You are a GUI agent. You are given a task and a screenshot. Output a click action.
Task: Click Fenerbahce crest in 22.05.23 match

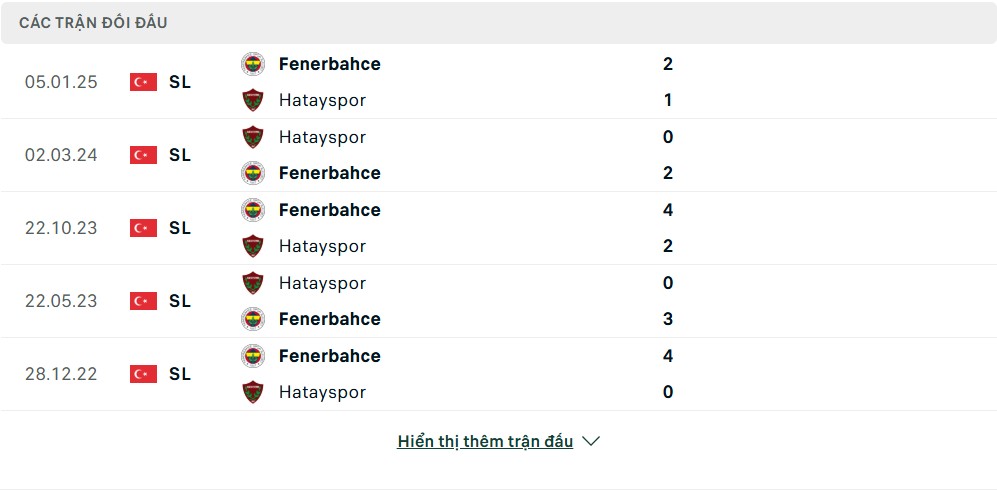coord(252,319)
